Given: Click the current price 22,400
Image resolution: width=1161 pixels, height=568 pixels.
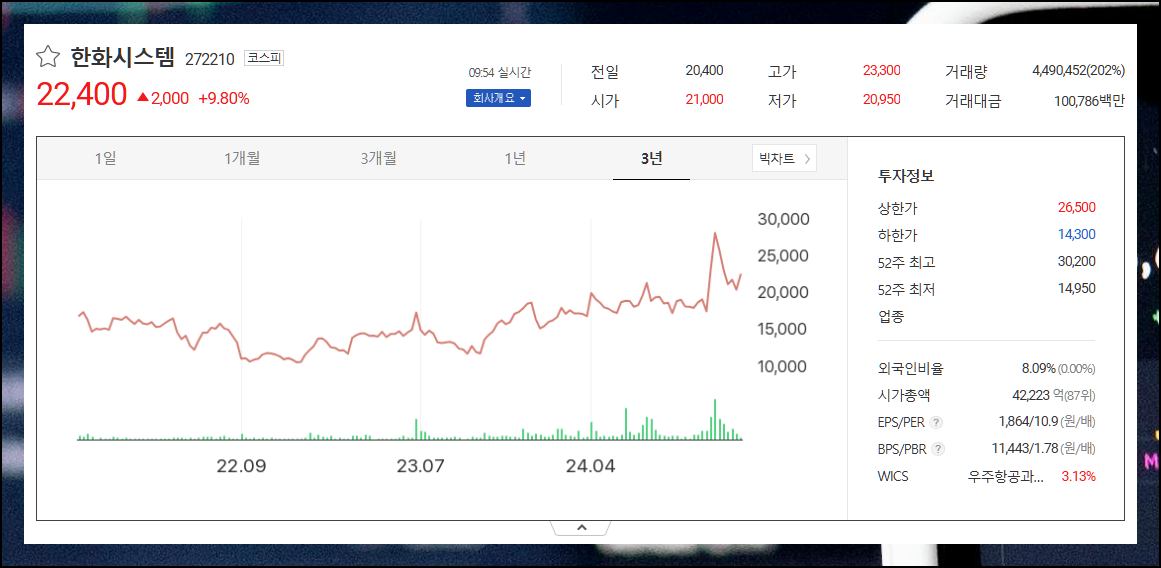Looking at the screenshot, I should tap(81, 94).
